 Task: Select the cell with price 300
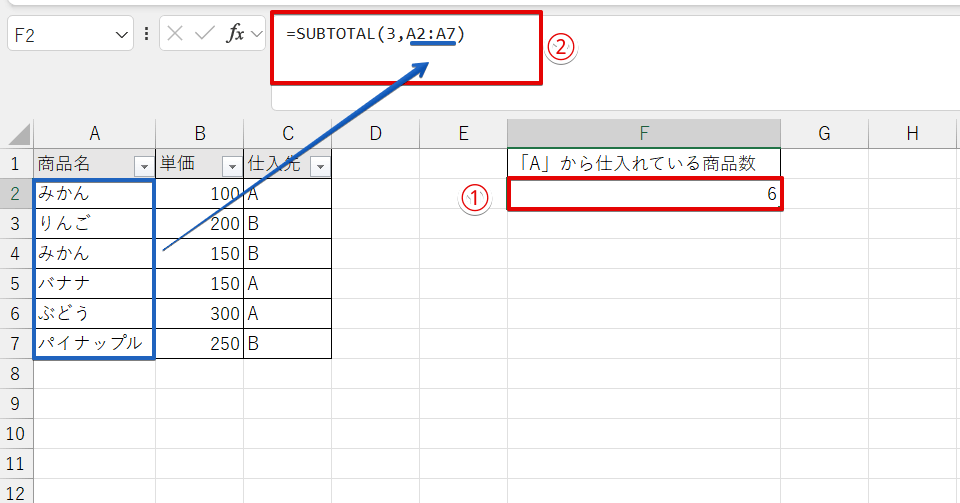click(x=199, y=314)
